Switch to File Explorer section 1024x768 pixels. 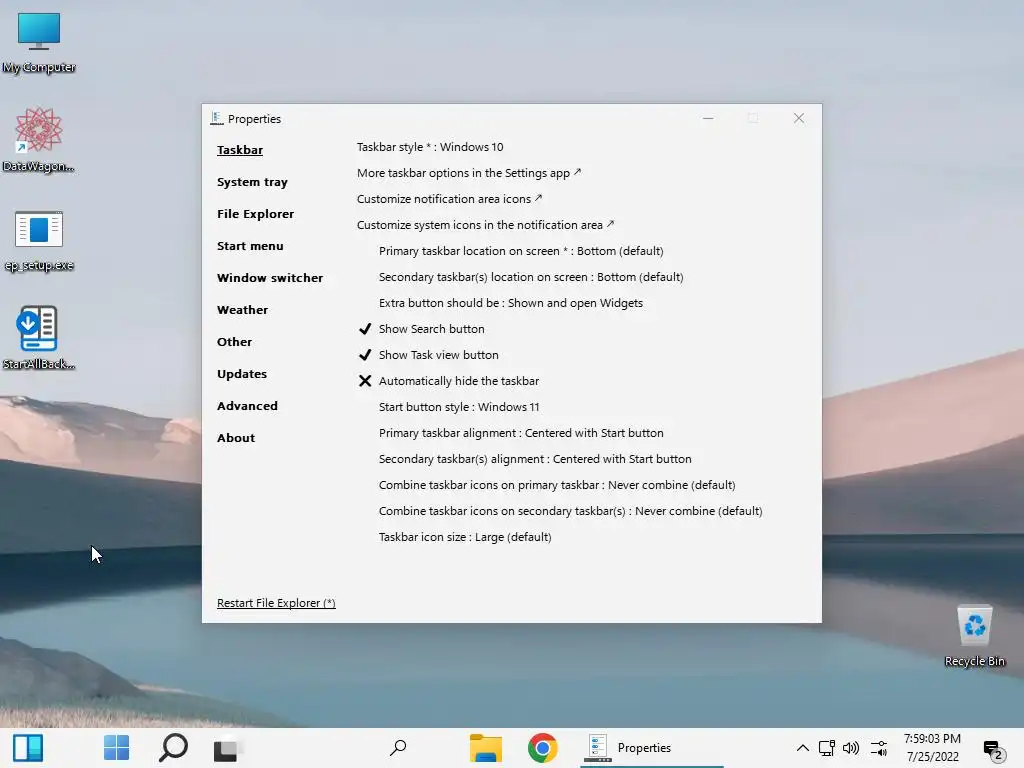255,214
